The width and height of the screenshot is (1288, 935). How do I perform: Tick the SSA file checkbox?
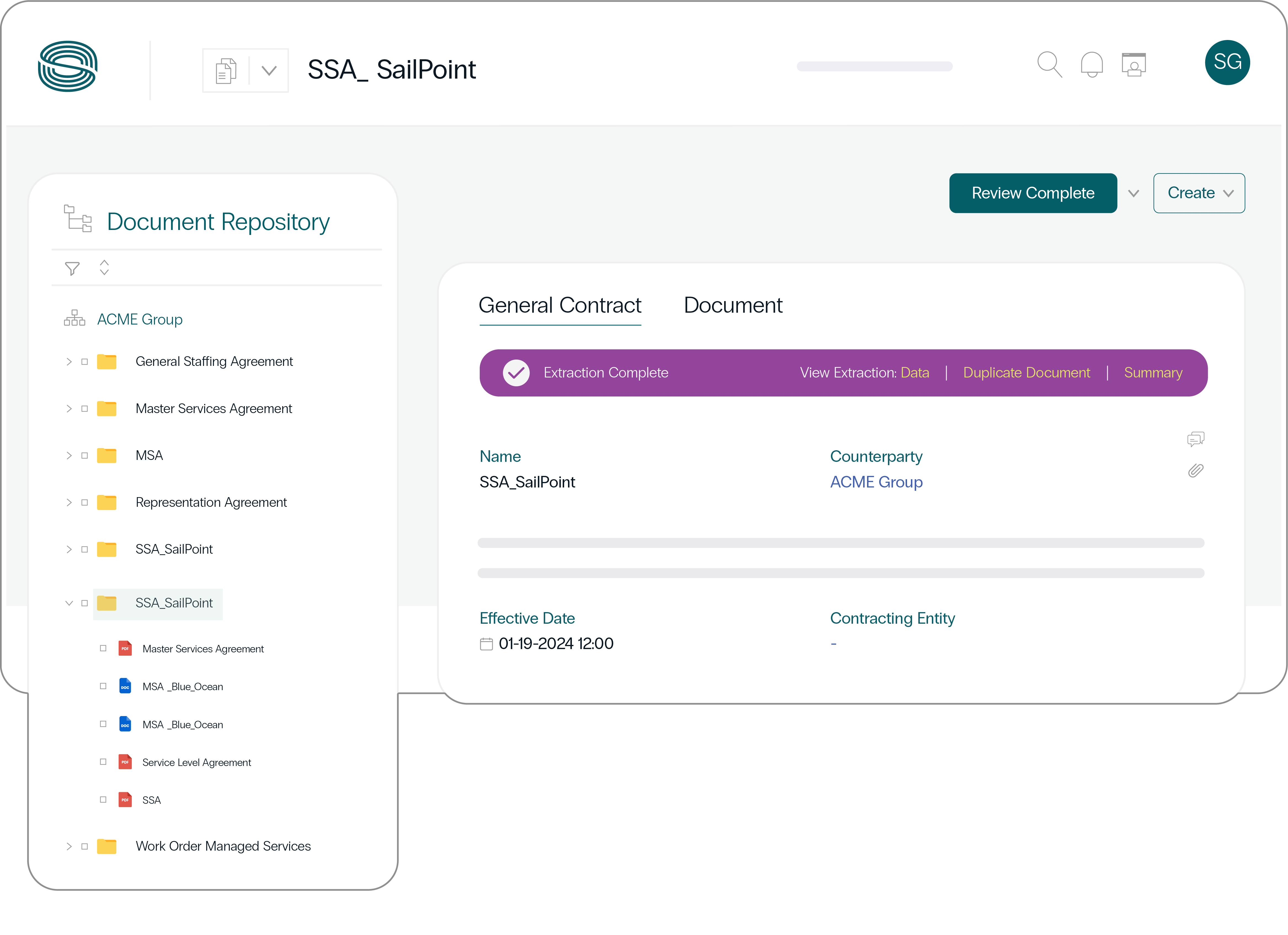coord(103,800)
